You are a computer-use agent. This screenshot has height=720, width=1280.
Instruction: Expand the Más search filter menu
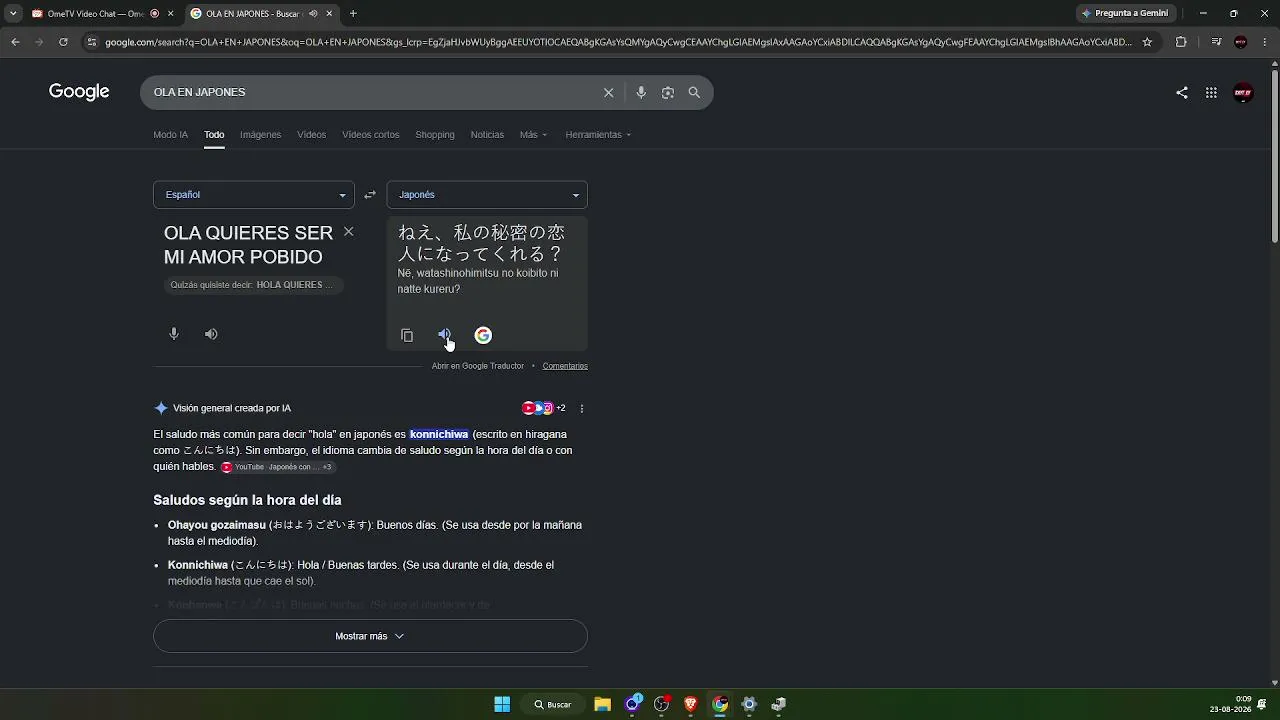(533, 135)
